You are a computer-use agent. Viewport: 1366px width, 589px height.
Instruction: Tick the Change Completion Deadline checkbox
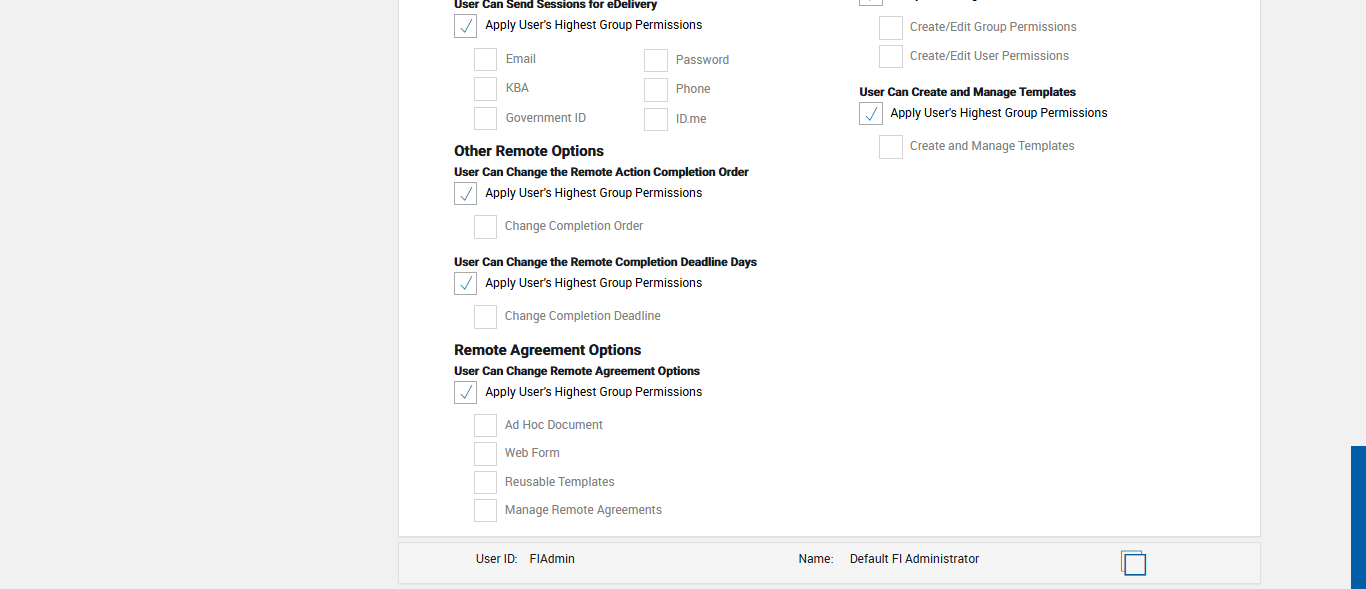(x=485, y=317)
